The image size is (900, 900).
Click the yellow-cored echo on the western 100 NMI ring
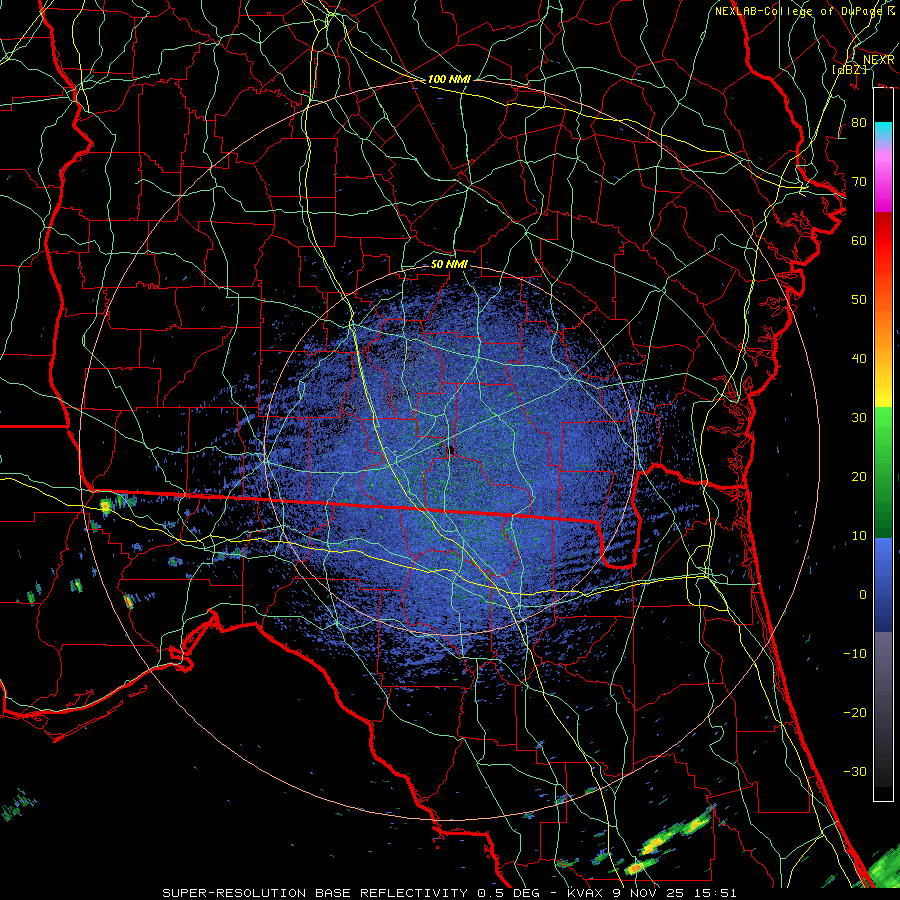105,506
